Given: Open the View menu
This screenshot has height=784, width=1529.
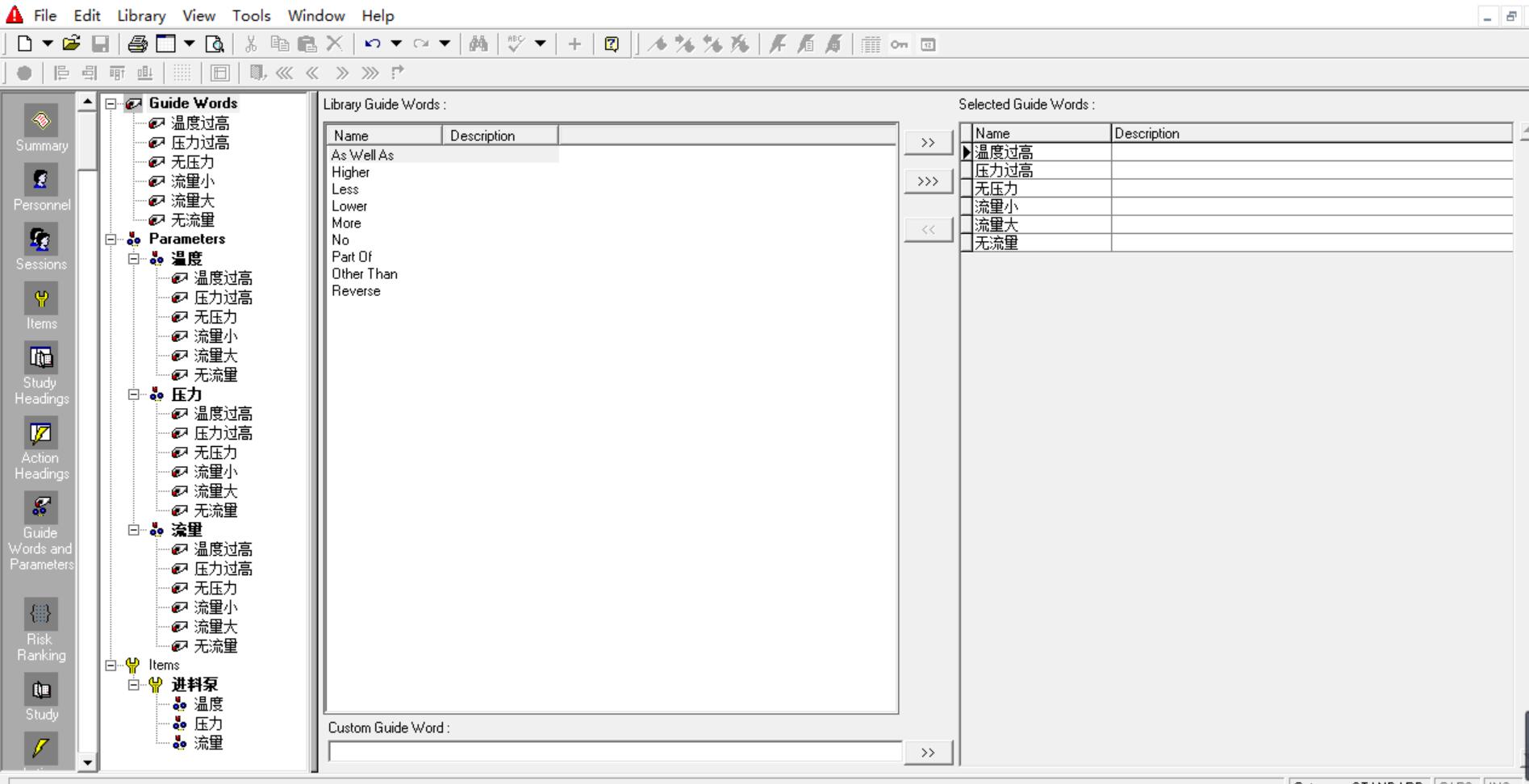Looking at the screenshot, I should pyautogui.click(x=198, y=15).
